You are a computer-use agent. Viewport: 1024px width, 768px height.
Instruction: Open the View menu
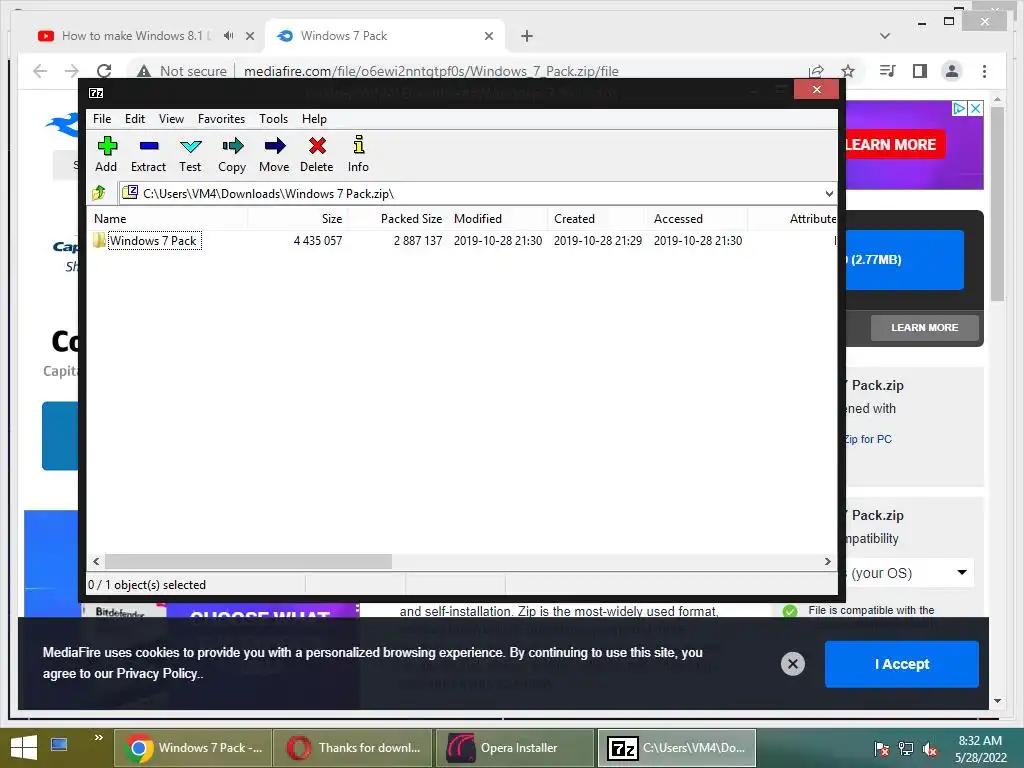pyautogui.click(x=171, y=119)
